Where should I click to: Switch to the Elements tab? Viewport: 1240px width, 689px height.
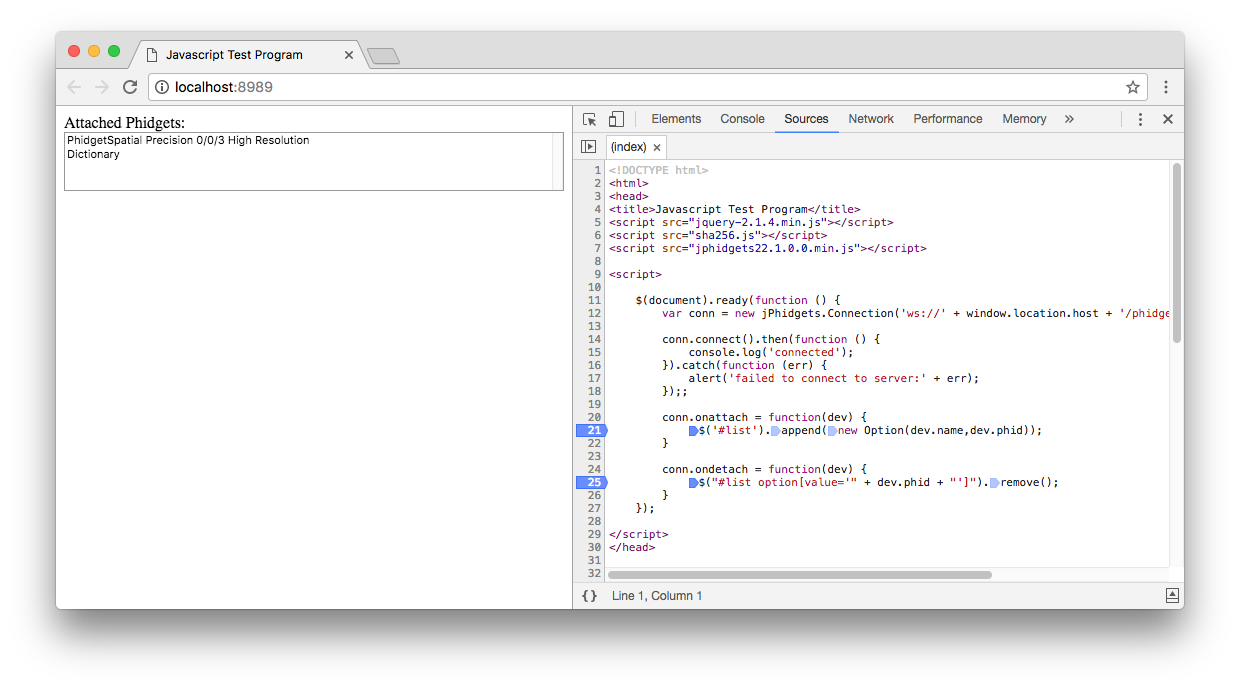click(676, 119)
